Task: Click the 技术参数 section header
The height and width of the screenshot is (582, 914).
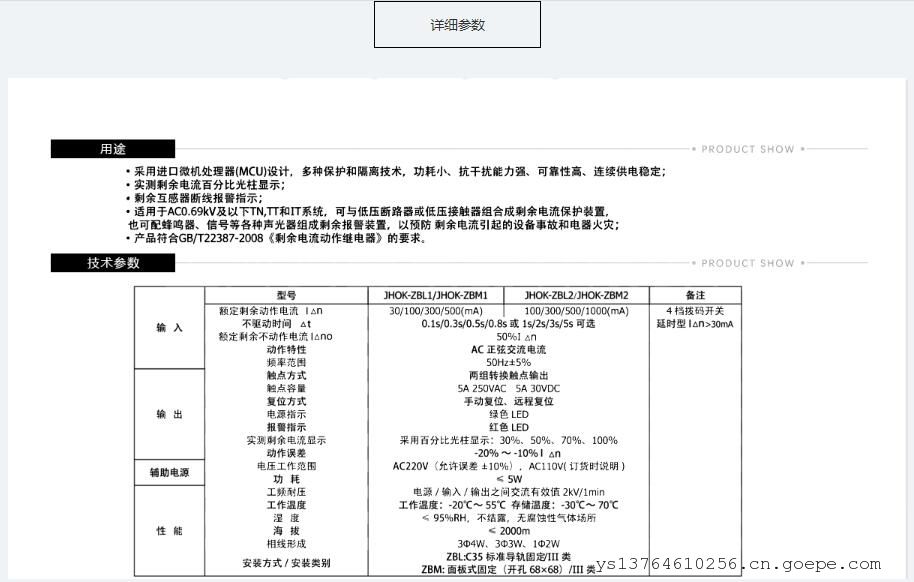Action: pyautogui.click(x=113, y=263)
